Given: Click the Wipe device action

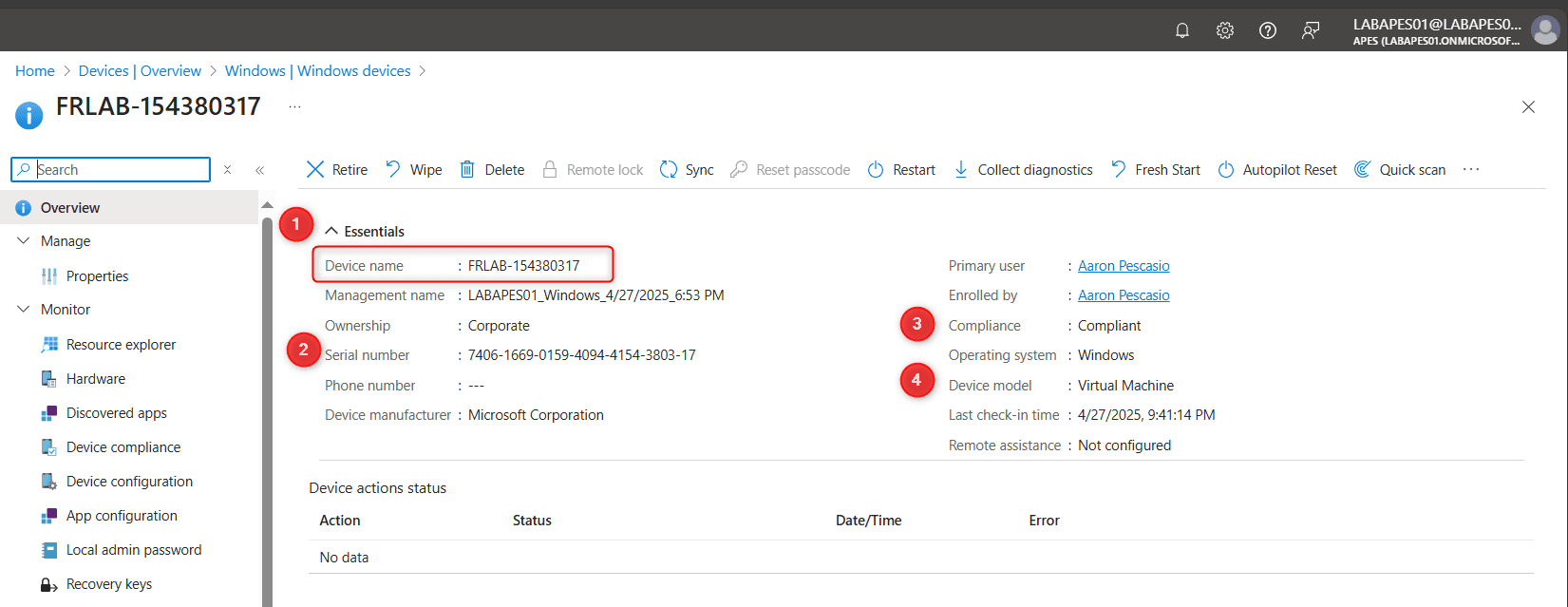Looking at the screenshot, I should (414, 170).
